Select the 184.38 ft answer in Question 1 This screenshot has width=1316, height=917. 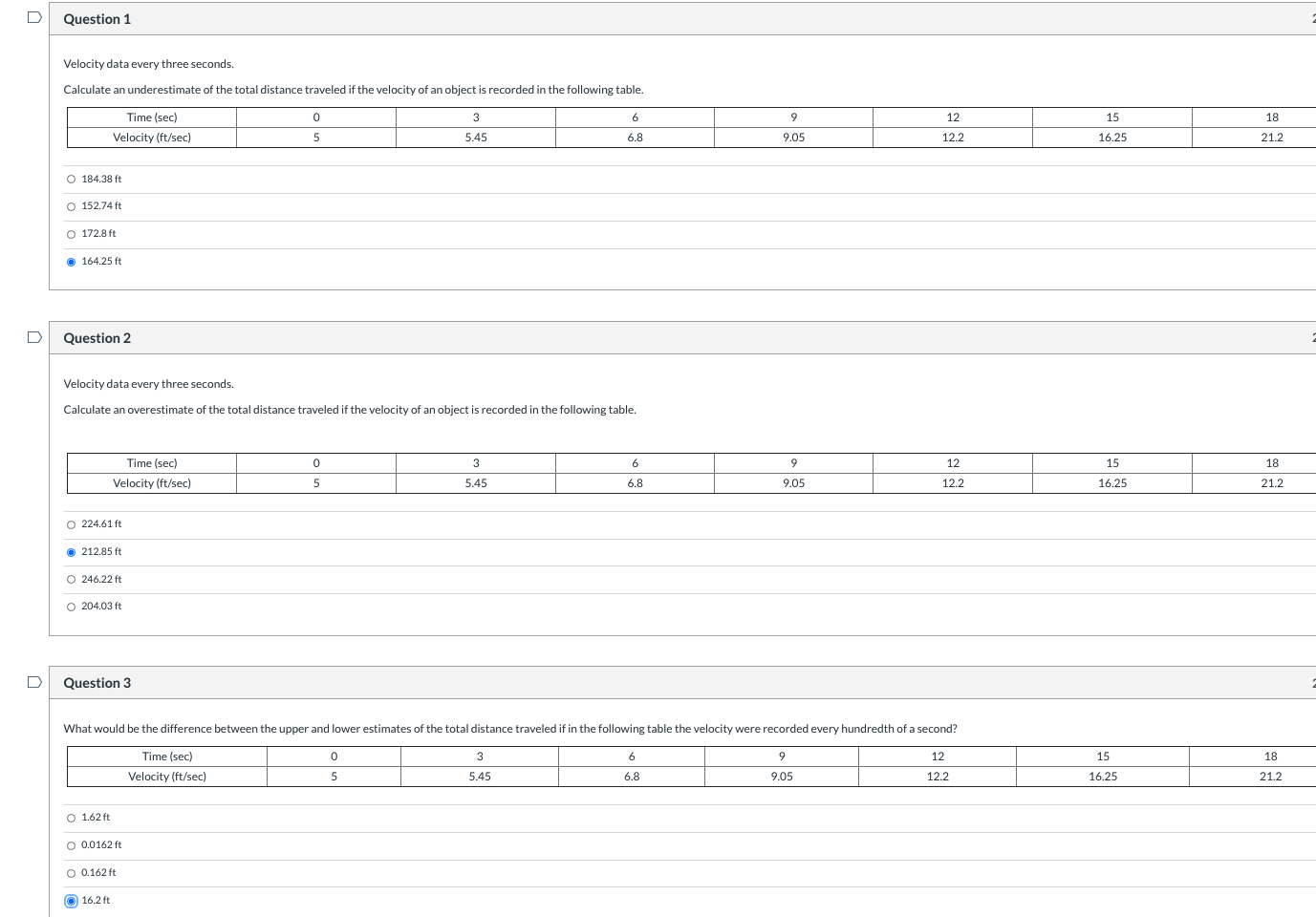pos(71,178)
